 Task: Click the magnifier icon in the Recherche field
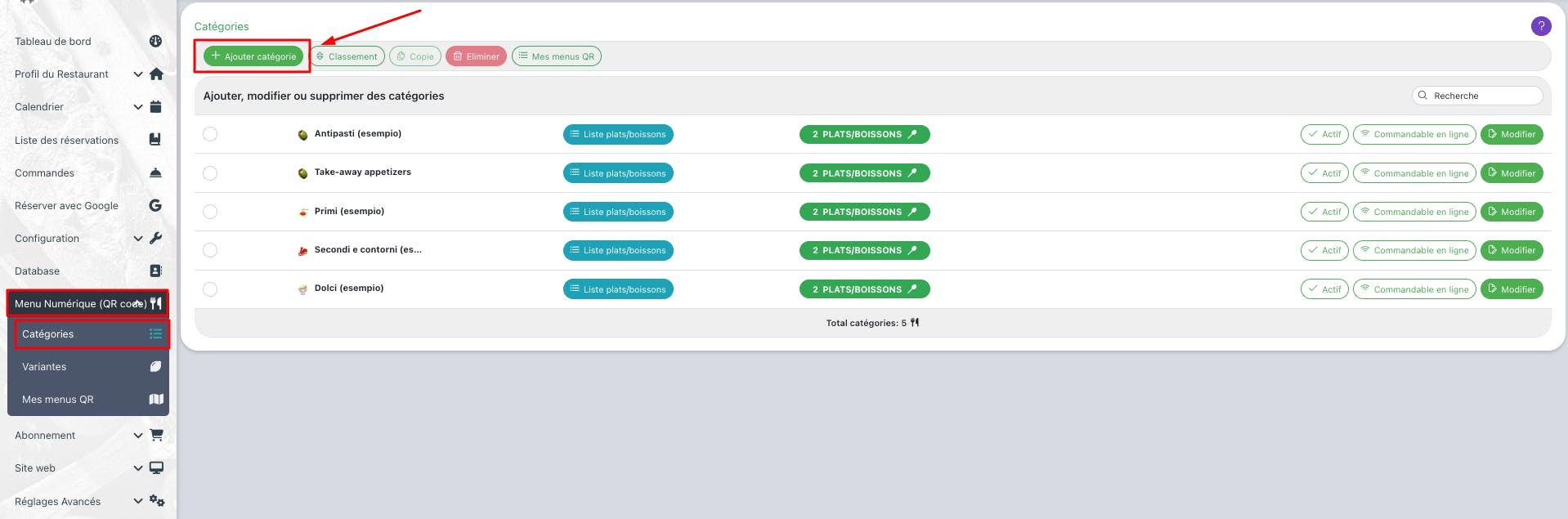[x=1422, y=96]
